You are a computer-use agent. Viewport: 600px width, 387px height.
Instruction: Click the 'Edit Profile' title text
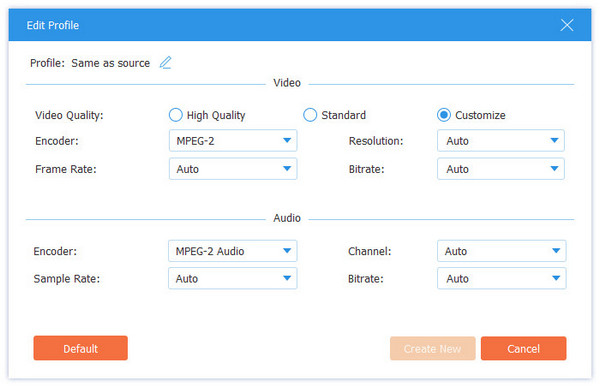tap(53, 25)
